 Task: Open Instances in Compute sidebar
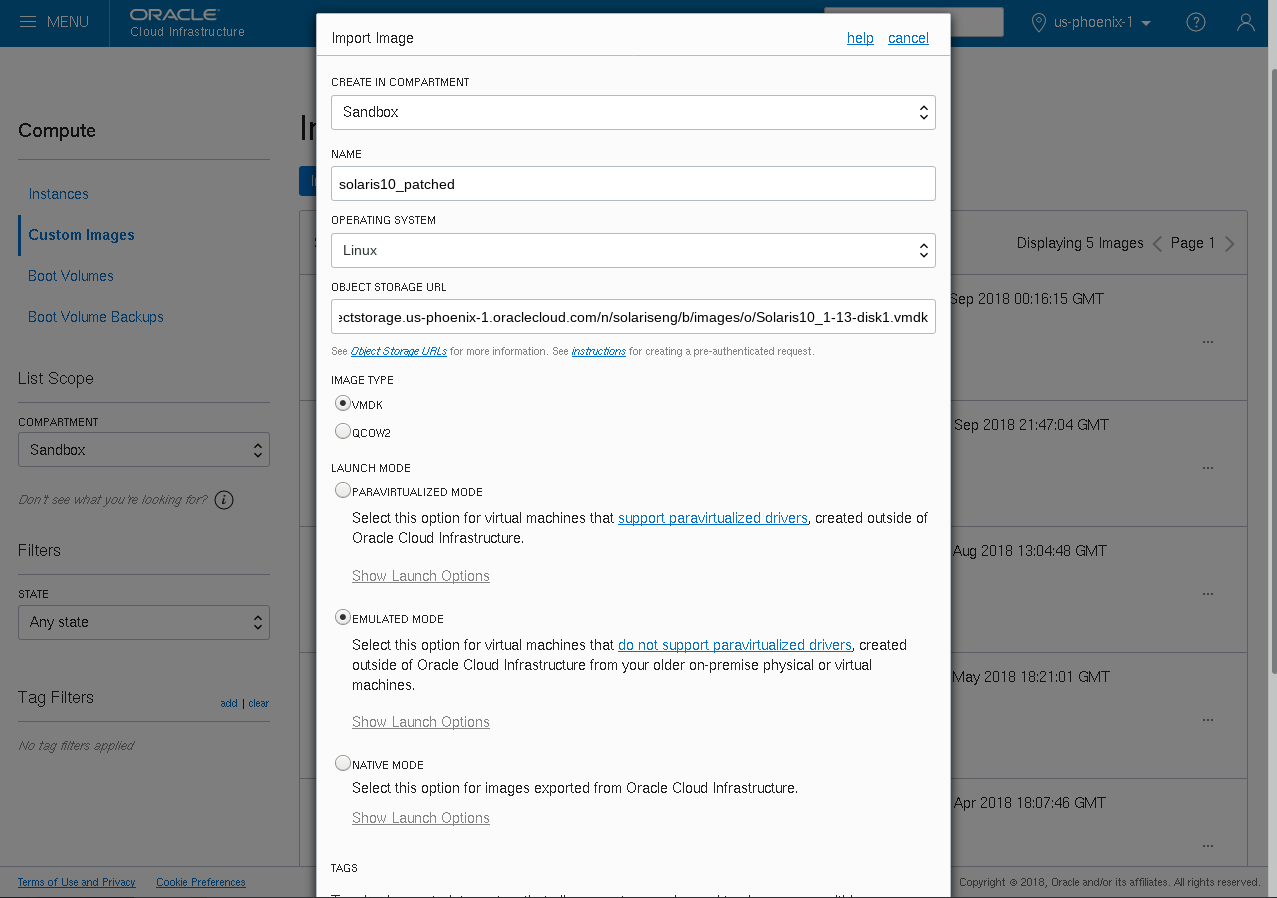[x=59, y=194]
